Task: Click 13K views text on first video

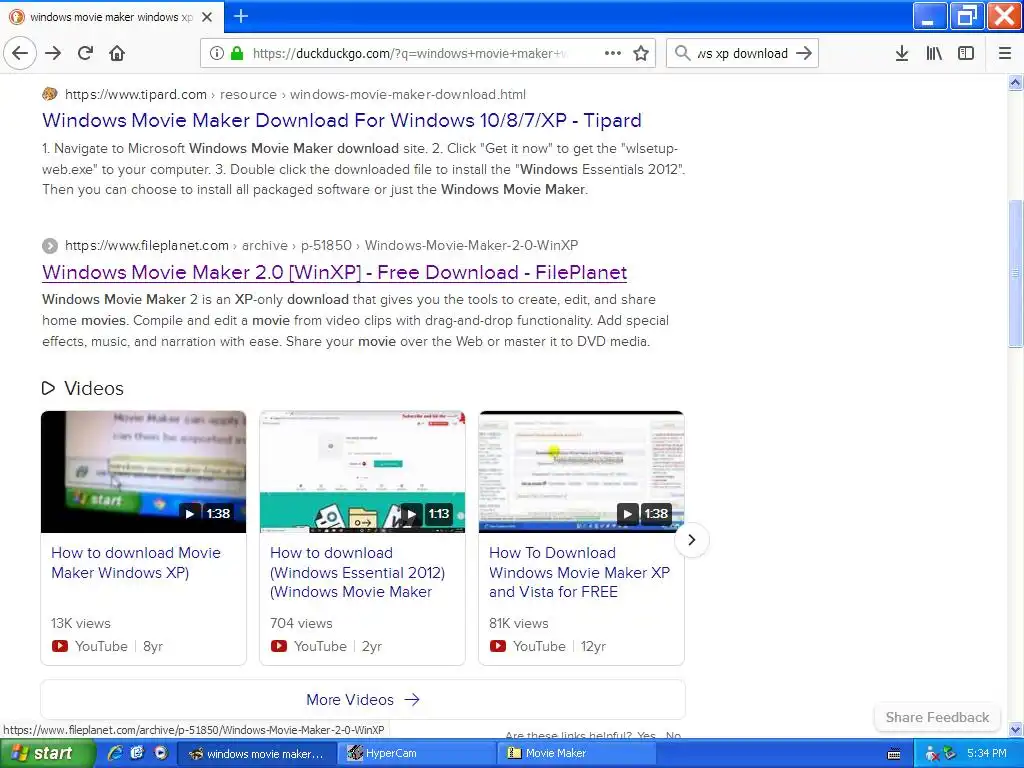Action: click(81, 624)
